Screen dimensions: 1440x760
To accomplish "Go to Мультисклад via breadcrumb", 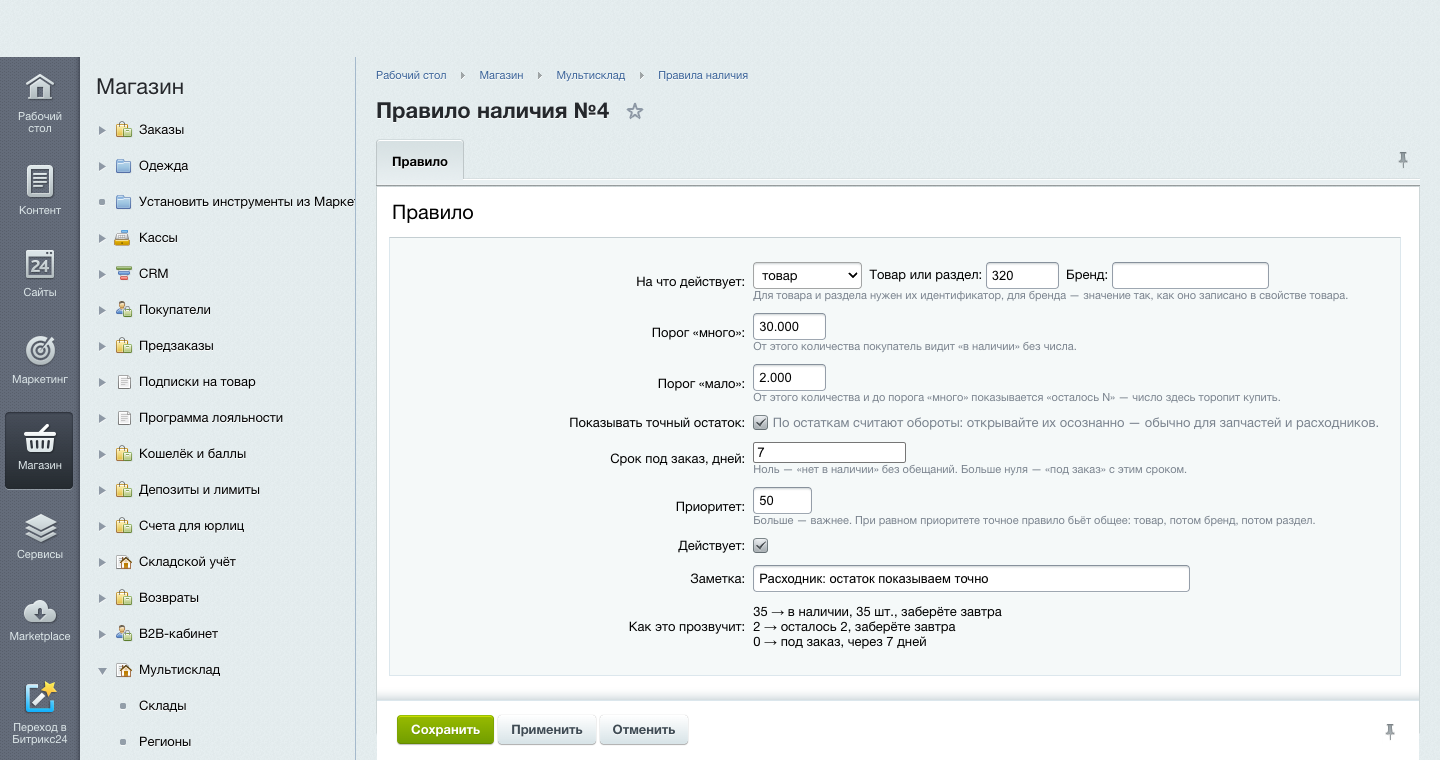I will tap(591, 75).
